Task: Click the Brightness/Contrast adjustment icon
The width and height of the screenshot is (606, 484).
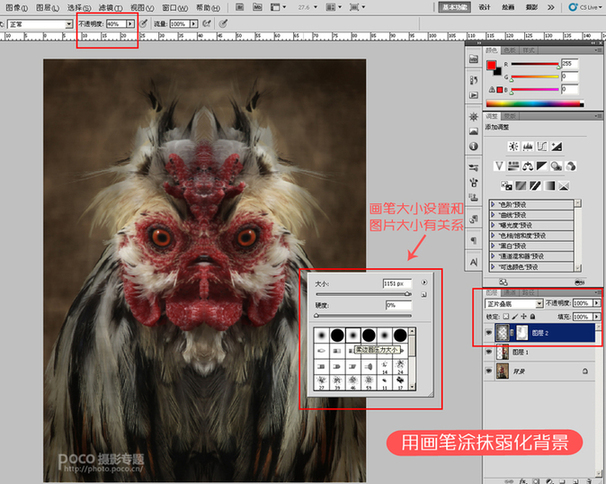Action: (512, 147)
